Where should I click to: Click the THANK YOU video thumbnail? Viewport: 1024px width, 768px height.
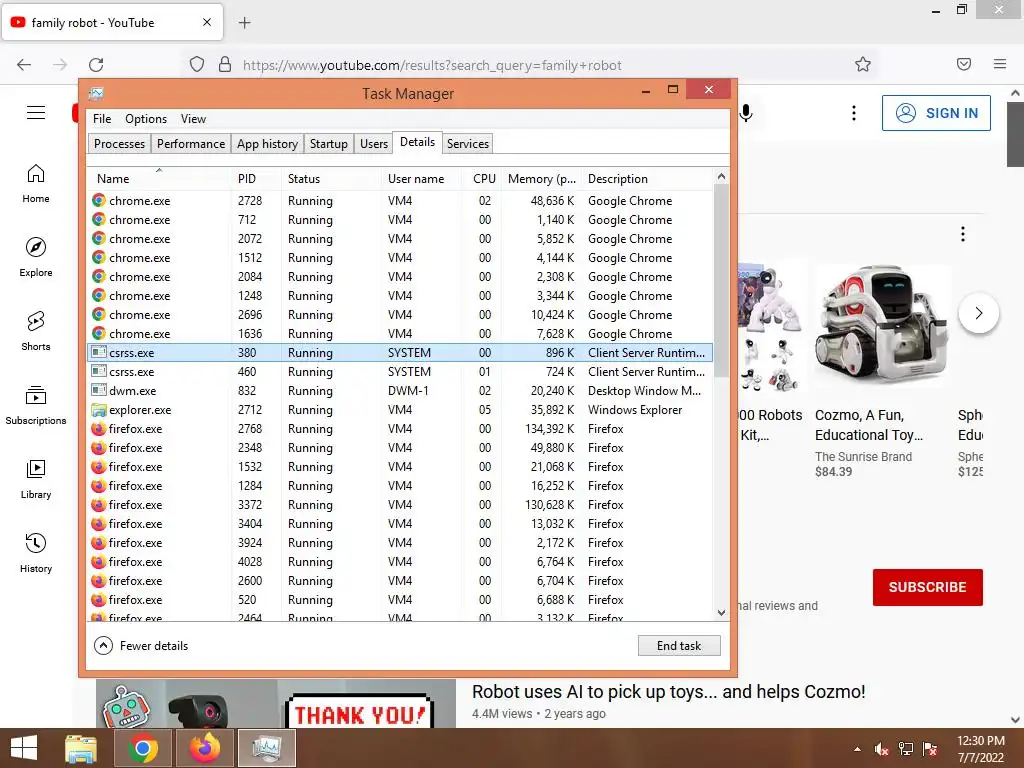(276, 704)
